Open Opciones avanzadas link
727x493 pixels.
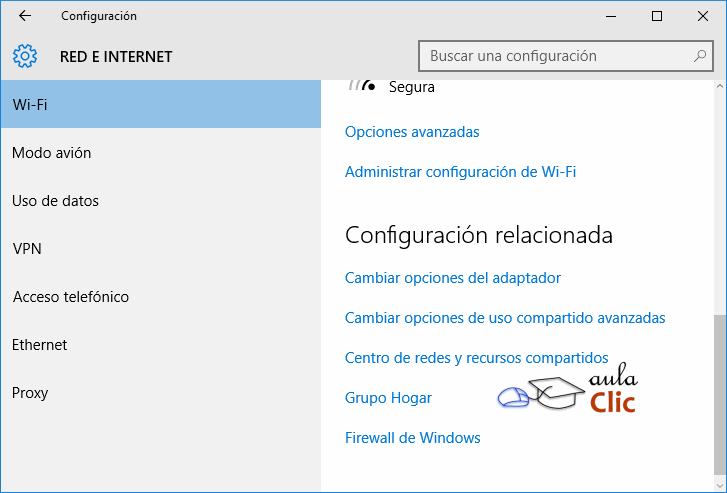(412, 132)
